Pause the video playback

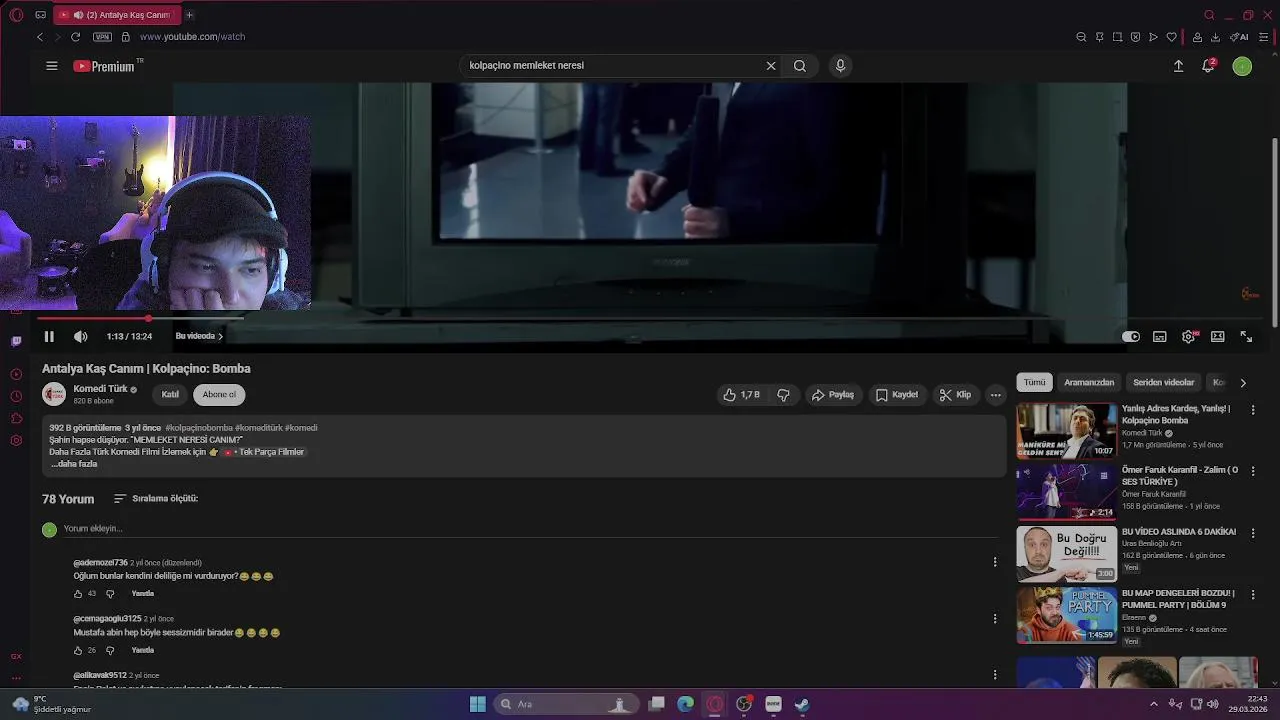coord(49,337)
